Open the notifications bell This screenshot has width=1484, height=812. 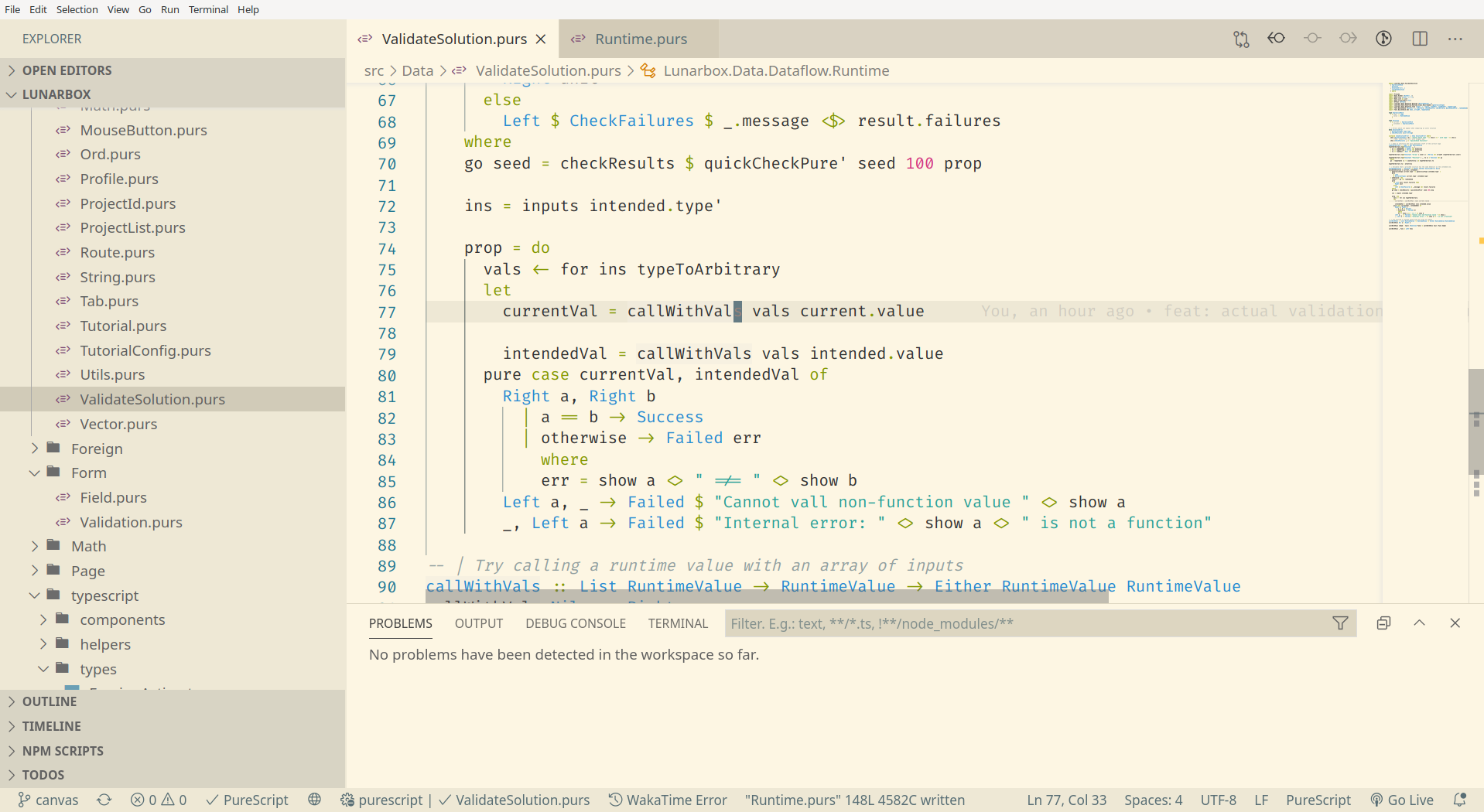1460,800
